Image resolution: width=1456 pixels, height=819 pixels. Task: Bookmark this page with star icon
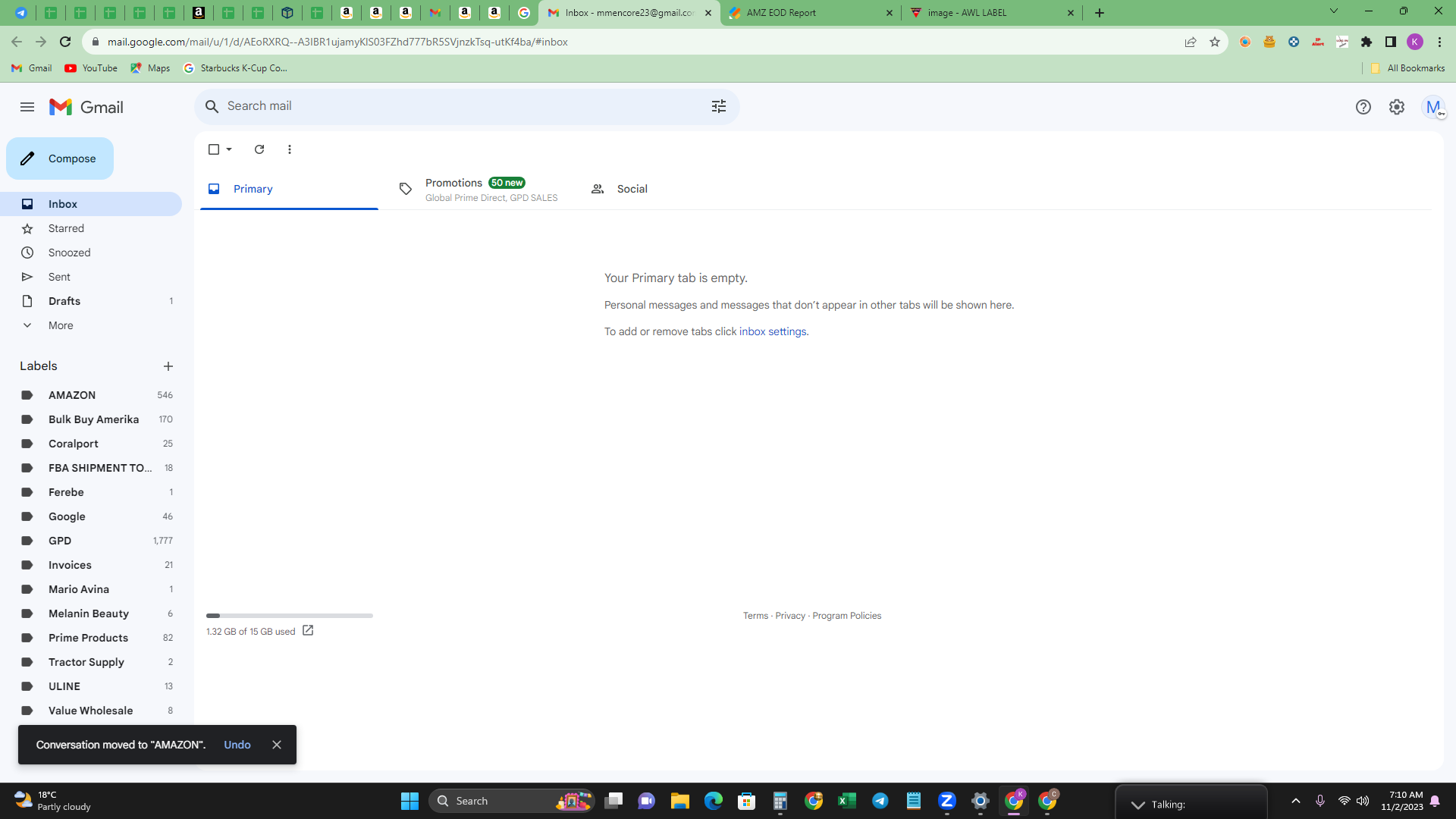tap(1215, 42)
